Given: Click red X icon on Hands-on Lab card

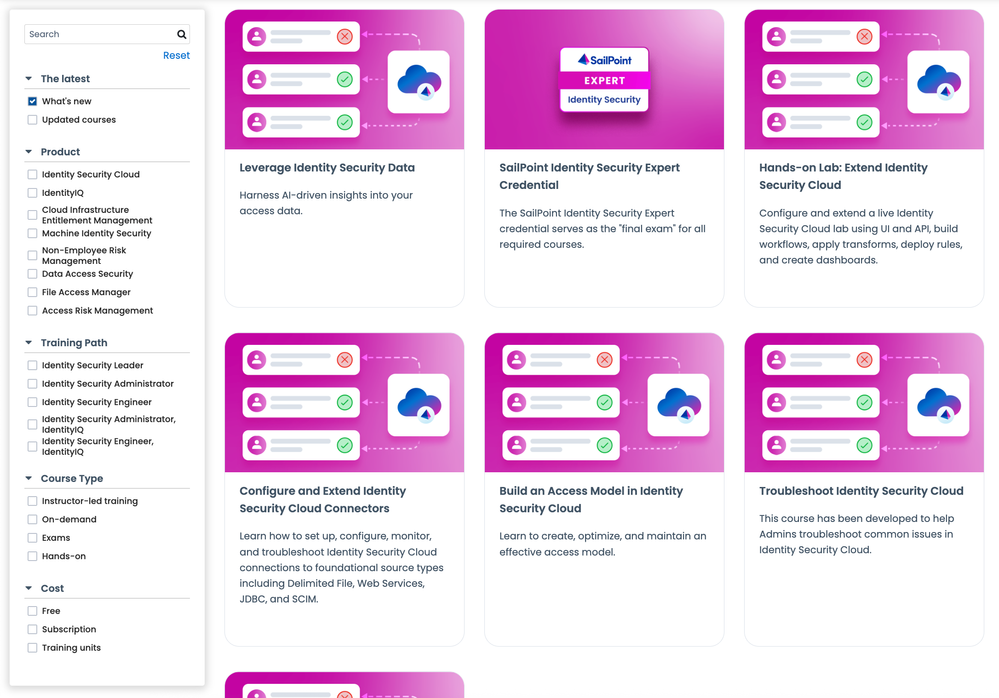Looking at the screenshot, I should (x=864, y=37).
